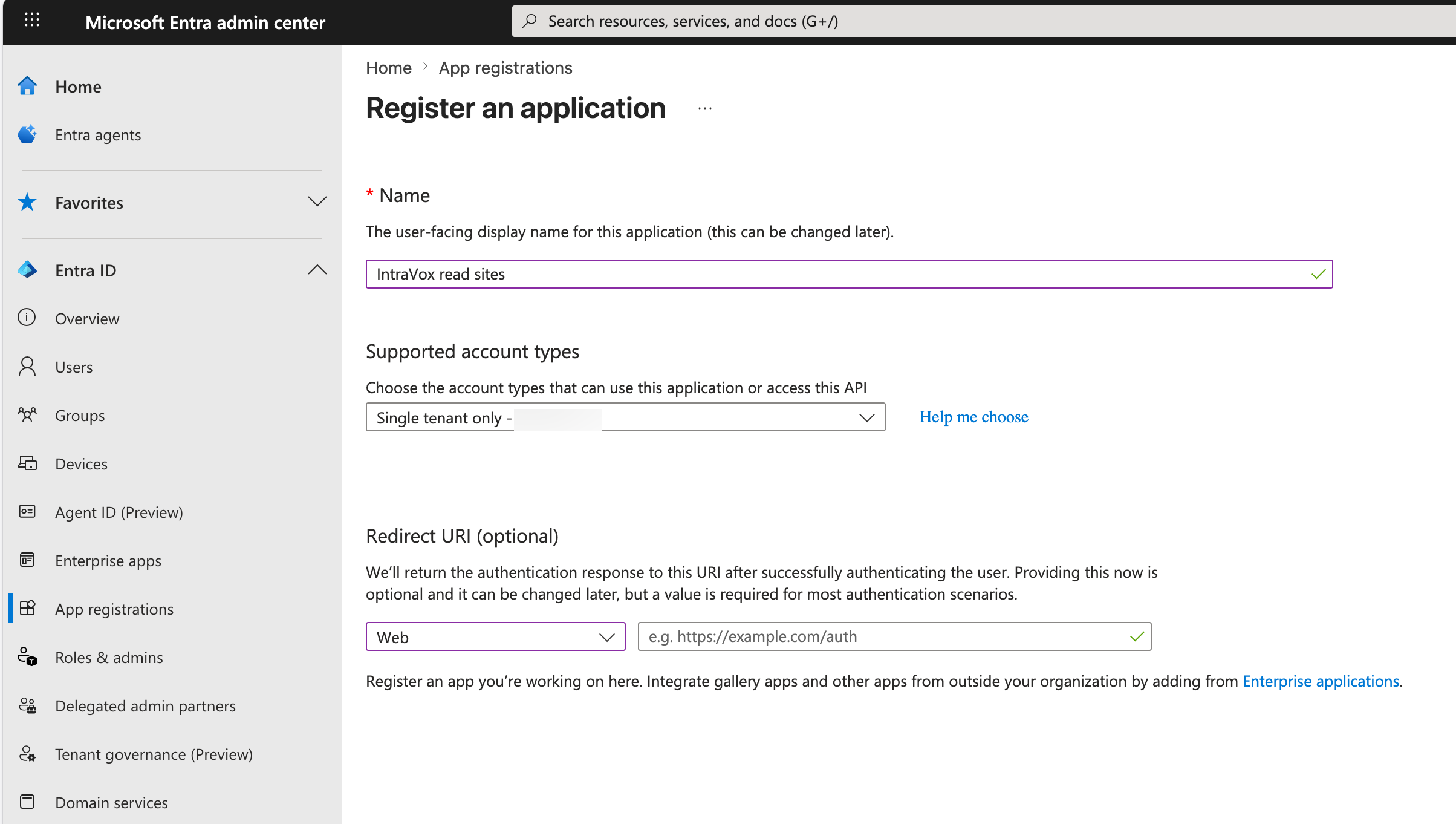This screenshot has width=1456, height=824.
Task: Click the Help me choose link
Action: 973,417
